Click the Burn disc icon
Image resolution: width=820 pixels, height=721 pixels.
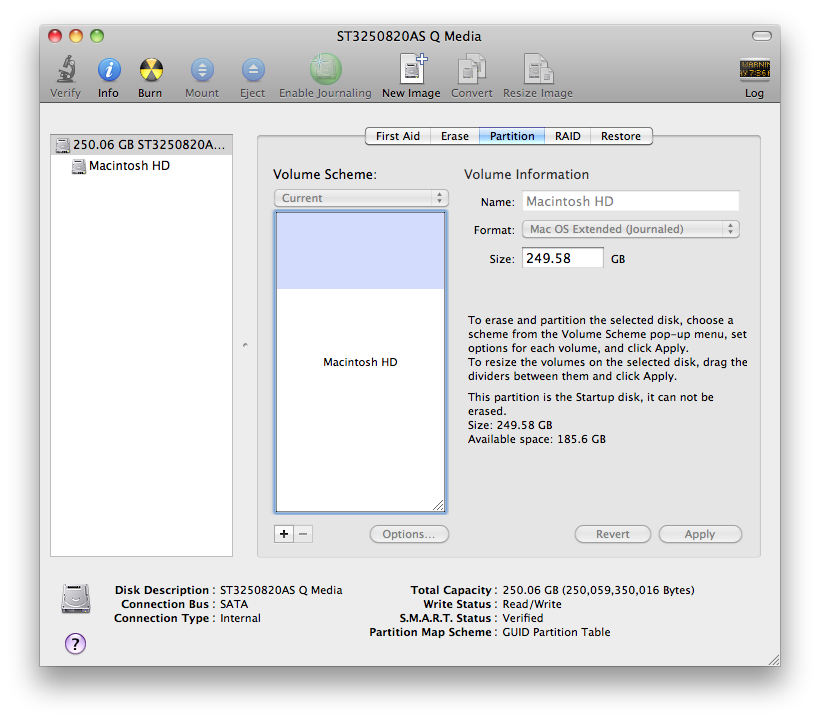coord(151,70)
